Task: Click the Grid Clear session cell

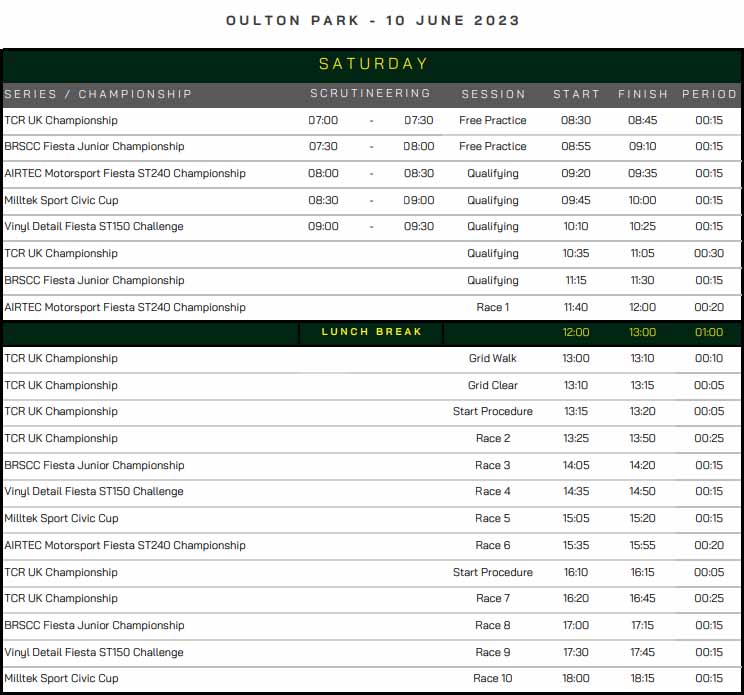Action: (492, 385)
